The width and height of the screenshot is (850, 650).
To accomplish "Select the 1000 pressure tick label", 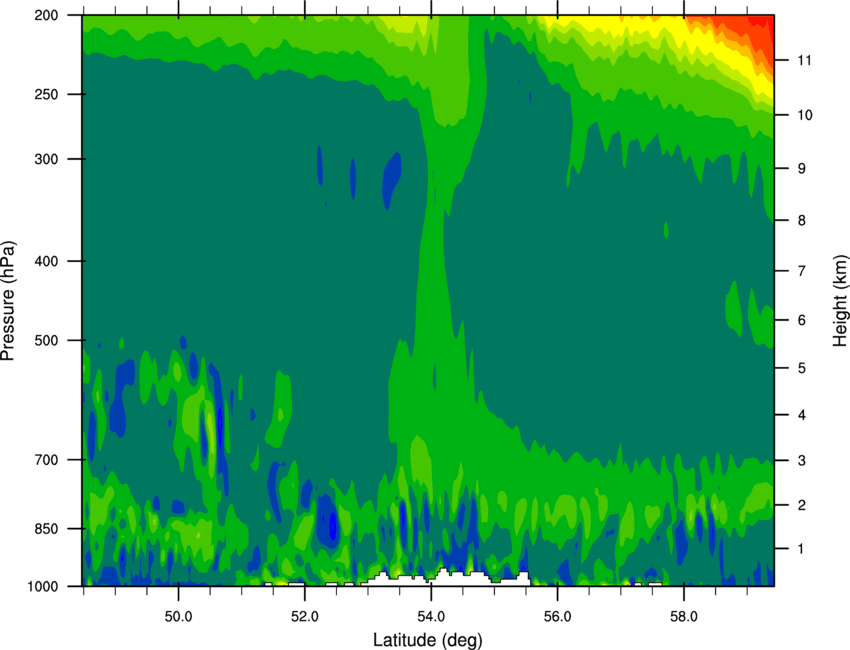I will point(42,587).
